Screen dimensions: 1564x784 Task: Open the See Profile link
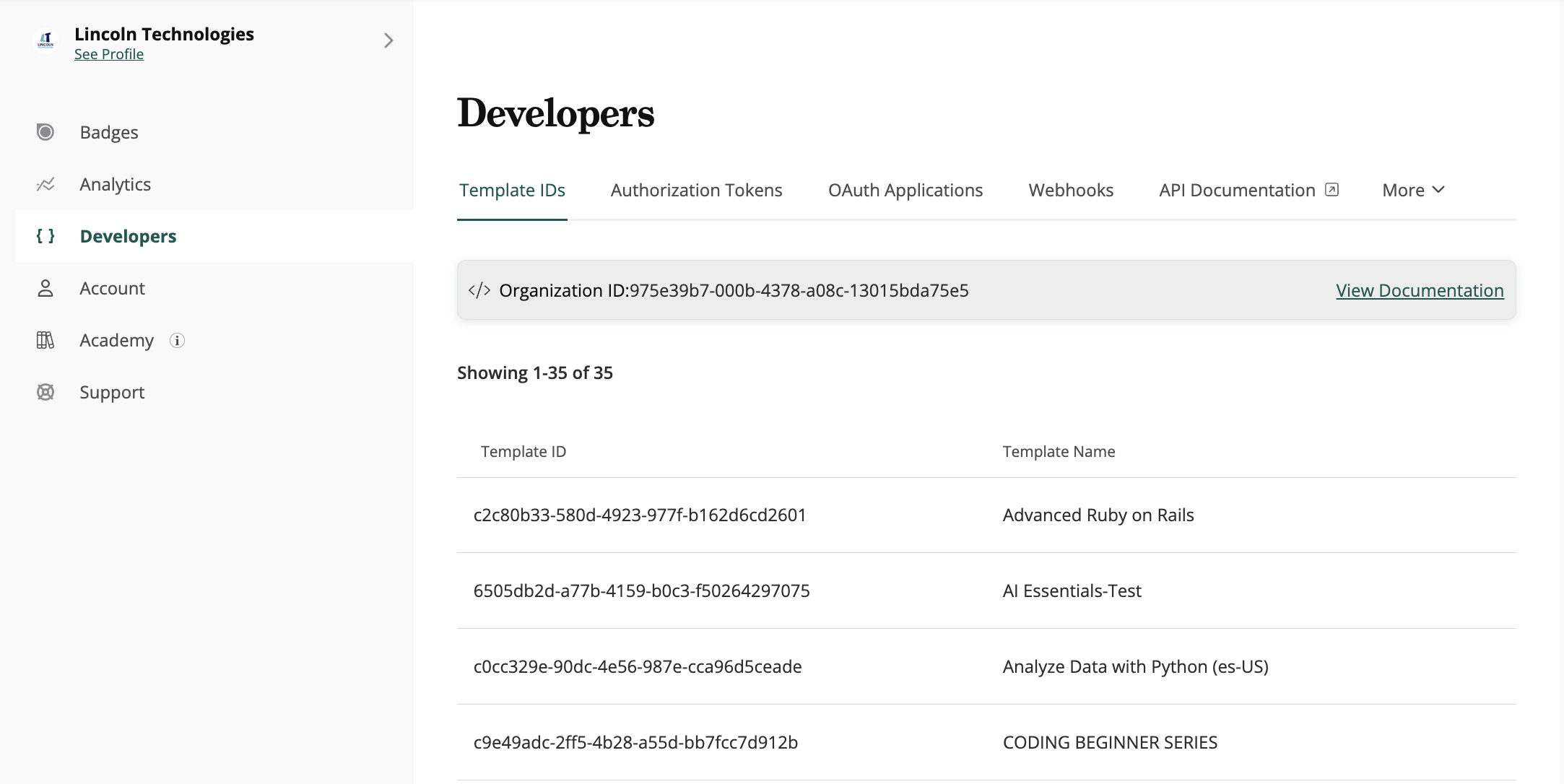point(109,54)
